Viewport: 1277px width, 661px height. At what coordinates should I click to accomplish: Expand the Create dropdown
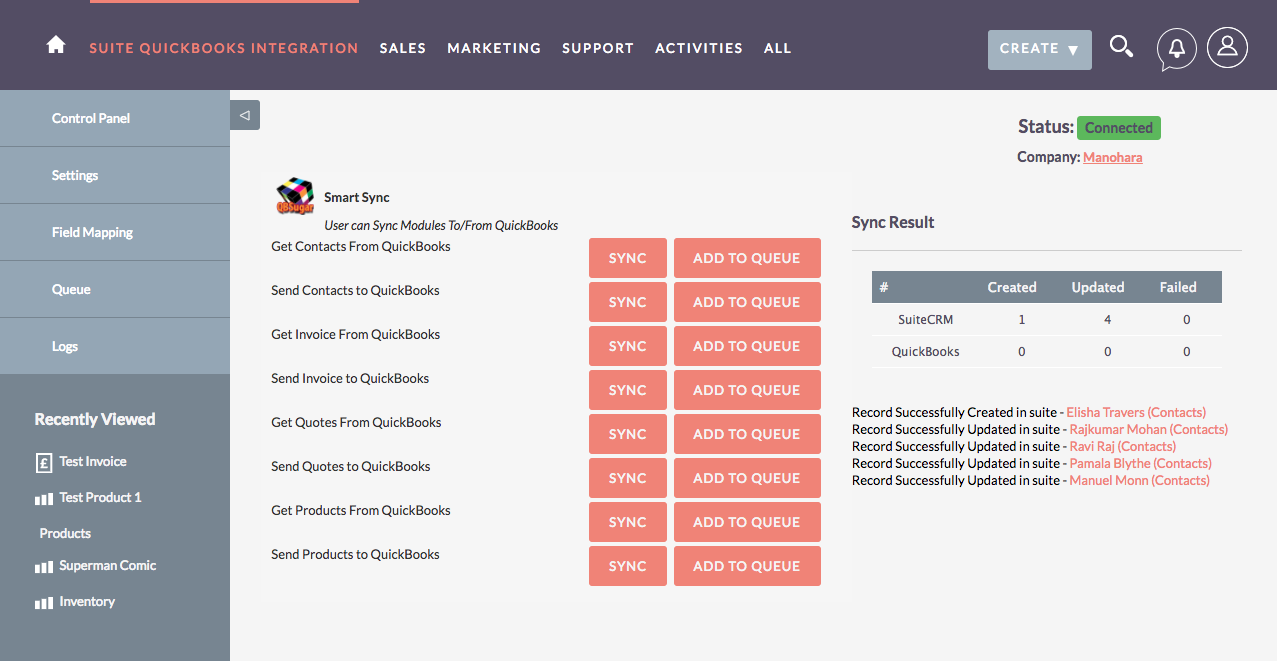pyautogui.click(x=1039, y=49)
